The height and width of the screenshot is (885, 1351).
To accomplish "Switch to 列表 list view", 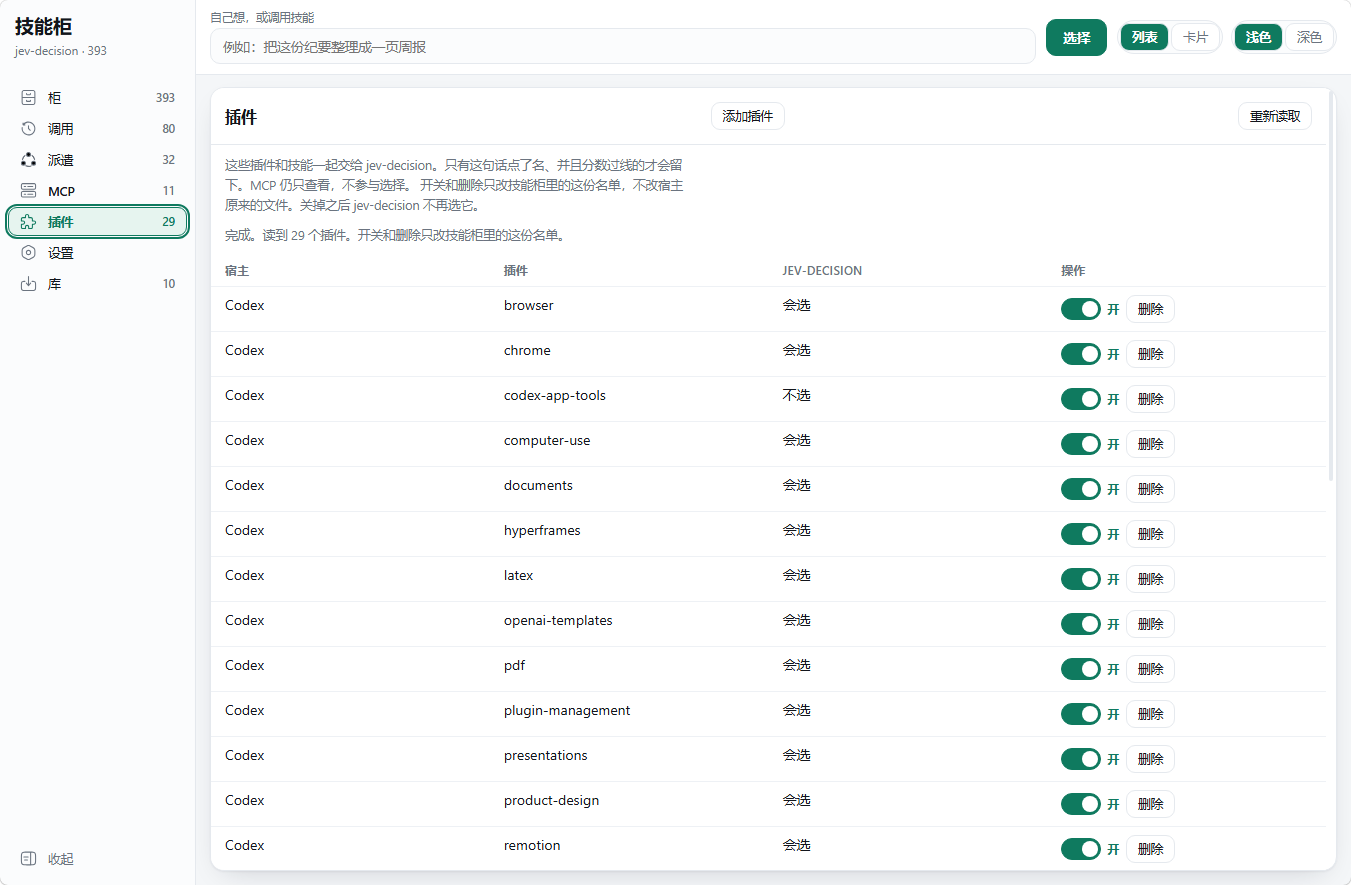I will click(x=1144, y=37).
